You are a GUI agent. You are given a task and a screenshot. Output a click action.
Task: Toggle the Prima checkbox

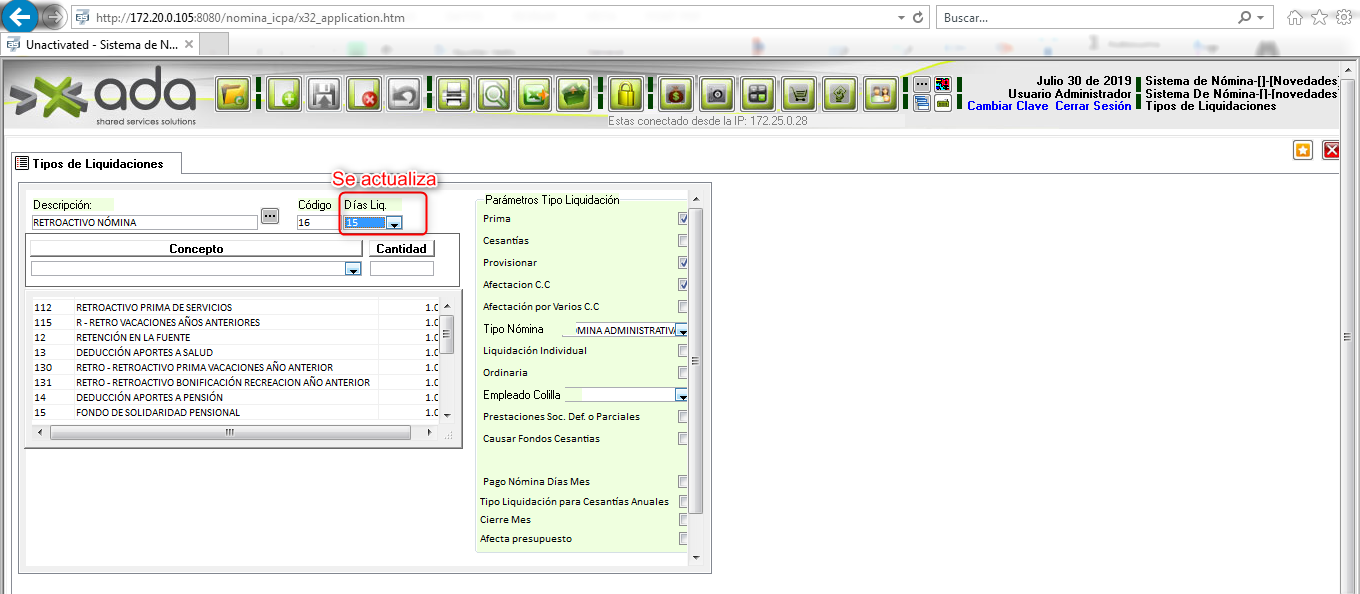point(683,219)
